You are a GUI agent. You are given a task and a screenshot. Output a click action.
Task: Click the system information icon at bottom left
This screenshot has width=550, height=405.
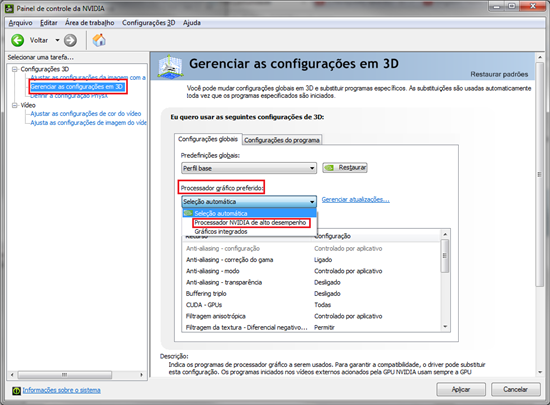point(16,390)
